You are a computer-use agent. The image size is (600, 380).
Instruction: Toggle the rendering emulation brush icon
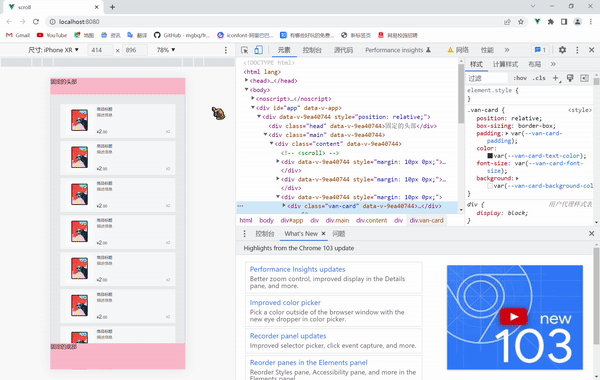(570, 78)
